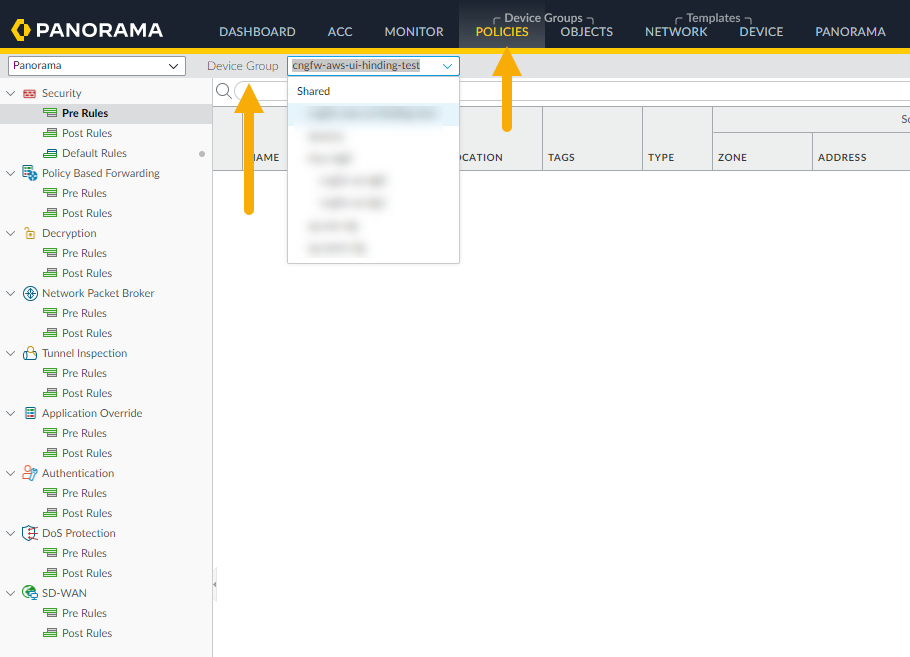Click the Policy Based Forwarding icon

30,173
